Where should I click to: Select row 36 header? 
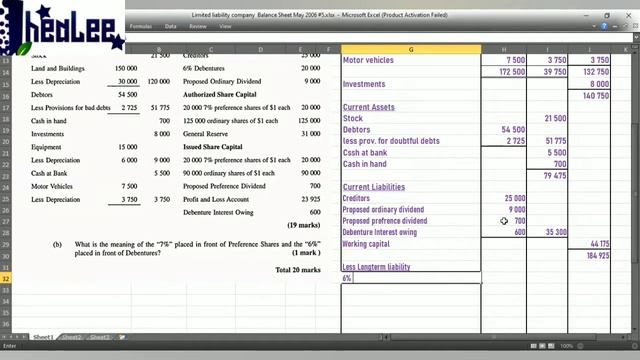point(6,324)
